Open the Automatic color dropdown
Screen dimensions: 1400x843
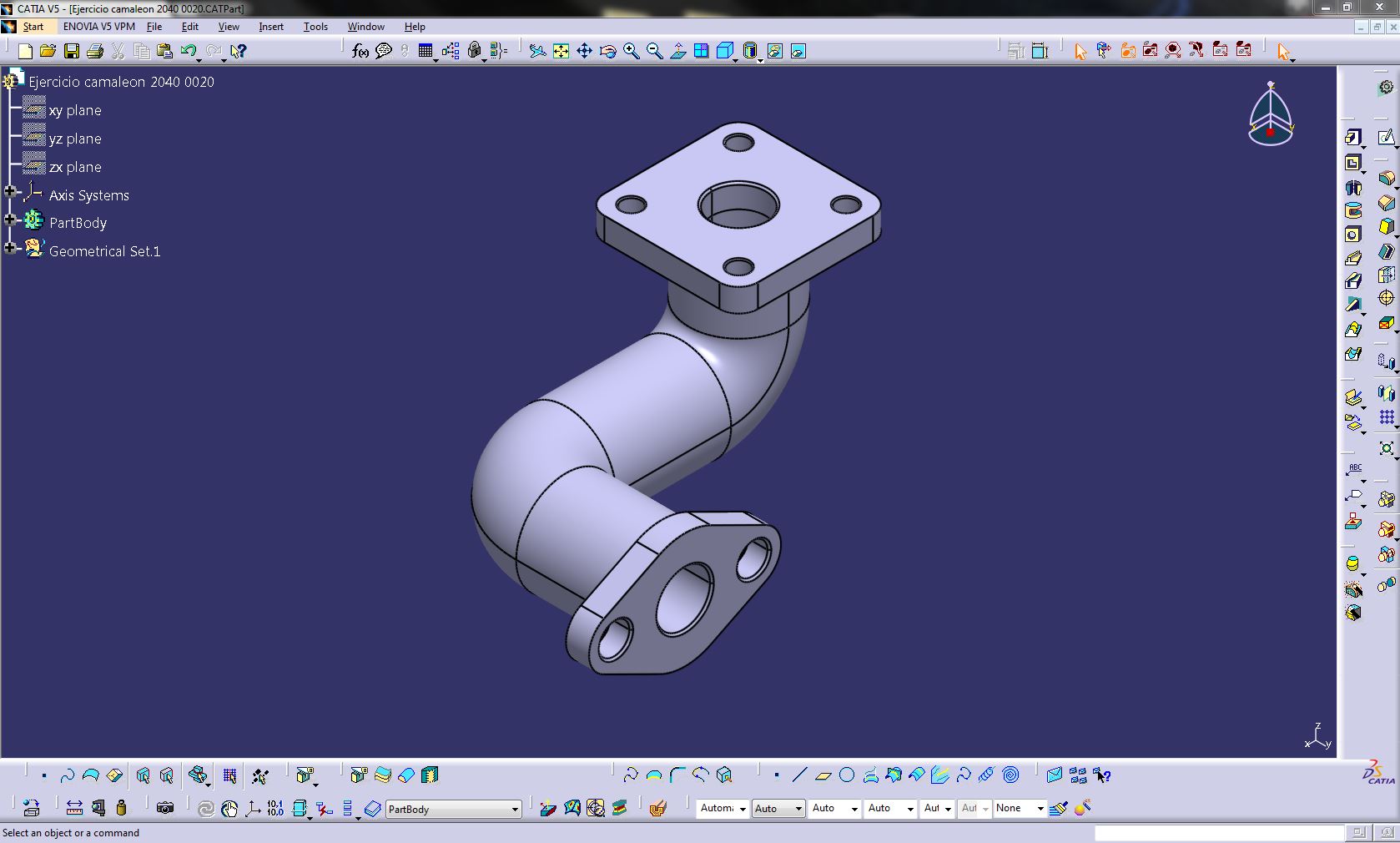[x=723, y=808]
